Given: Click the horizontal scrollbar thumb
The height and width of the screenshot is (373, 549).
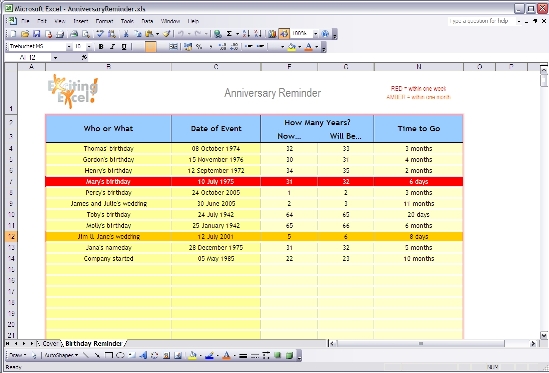Looking at the screenshot, I should (421, 344).
